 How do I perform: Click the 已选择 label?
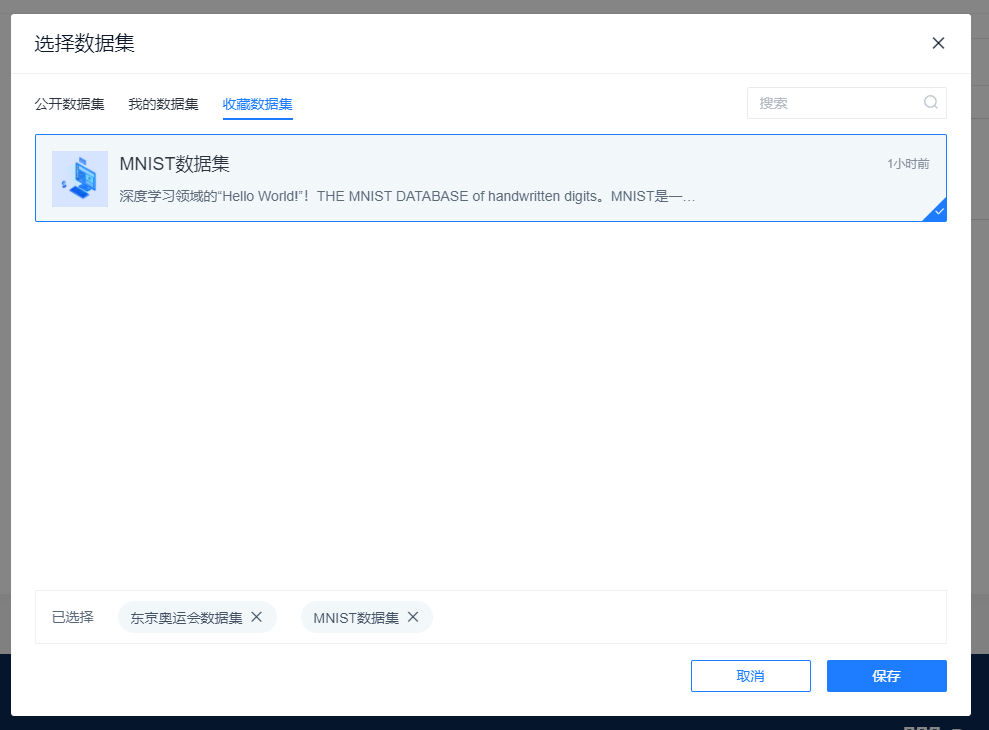(73, 617)
